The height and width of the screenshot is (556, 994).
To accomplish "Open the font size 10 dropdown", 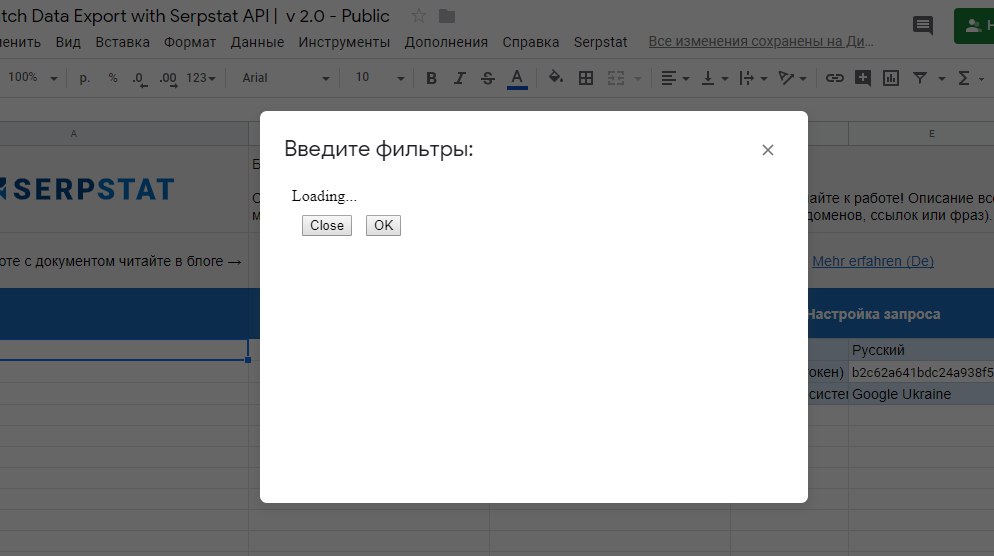I will pos(378,78).
